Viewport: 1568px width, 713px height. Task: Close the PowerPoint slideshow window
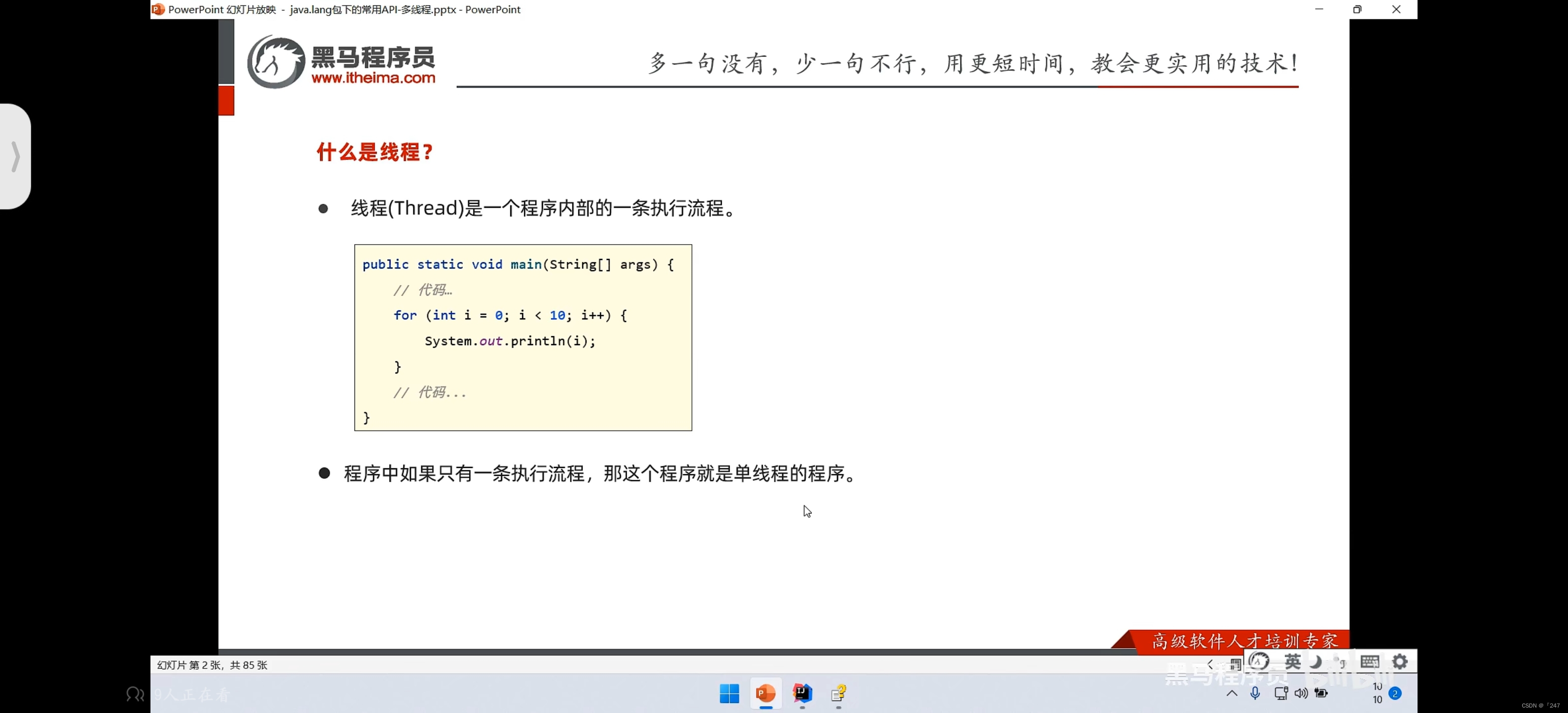pyautogui.click(x=1396, y=9)
